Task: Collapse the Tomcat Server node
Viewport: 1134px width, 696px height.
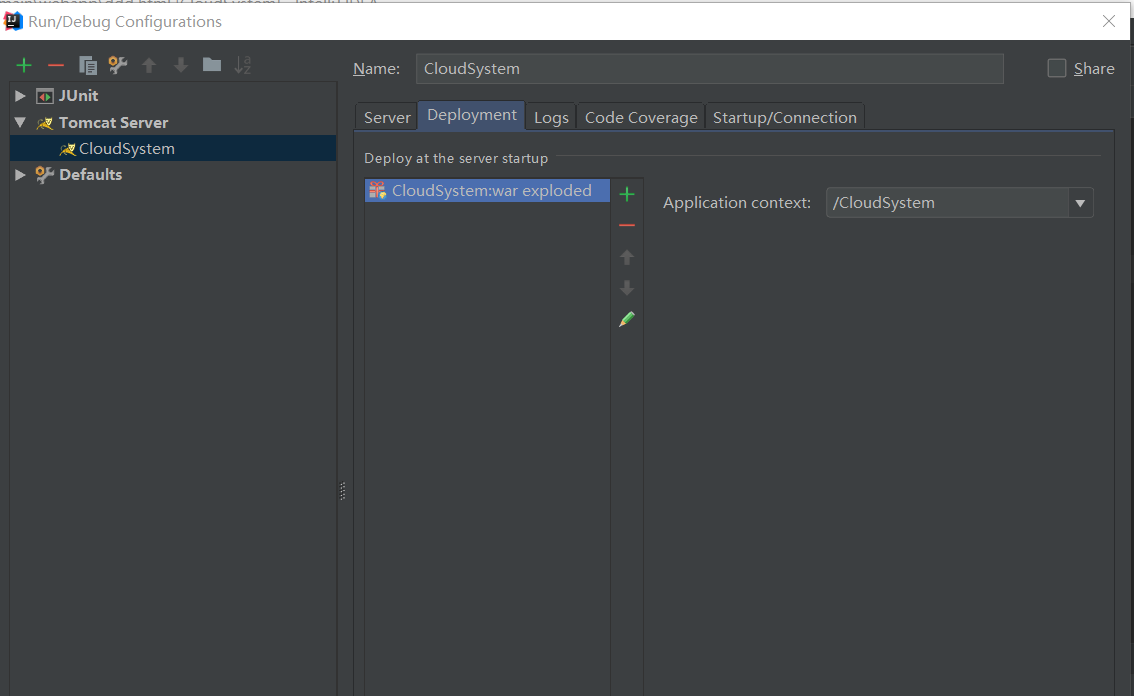Action: coord(20,123)
